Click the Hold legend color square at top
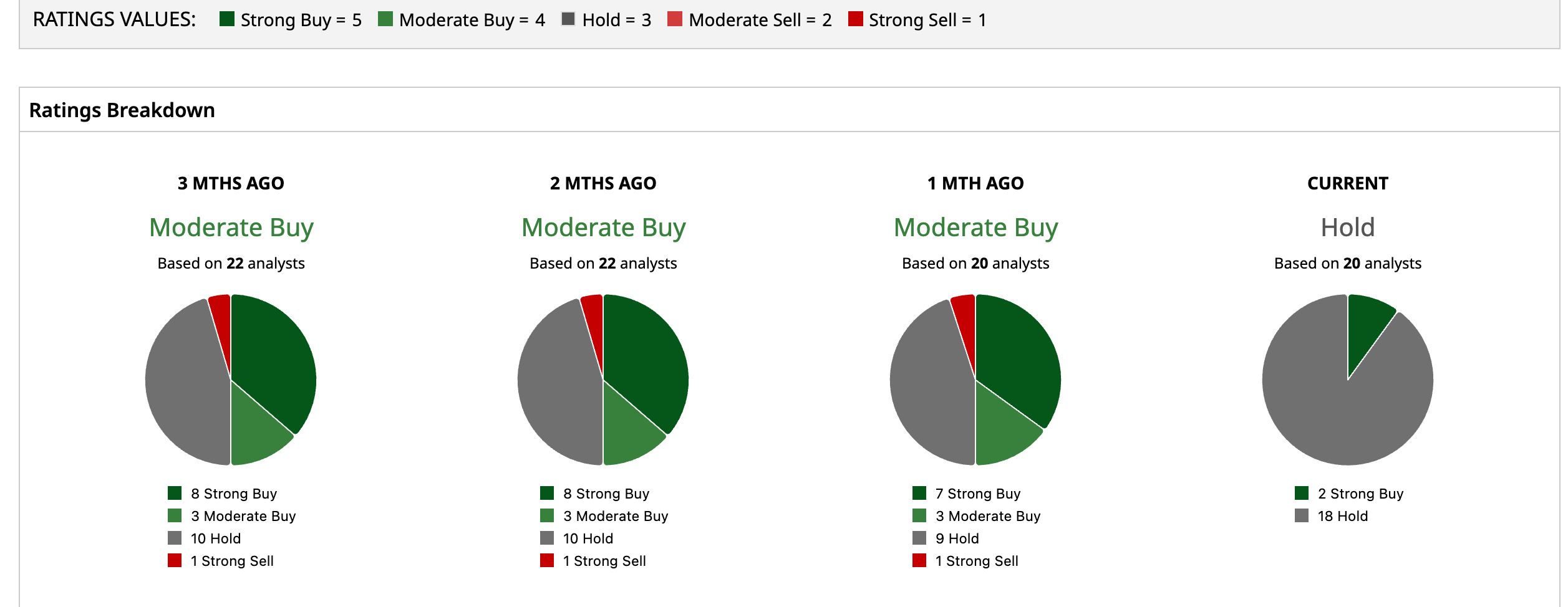Screen dimensions: 1568x607 tap(568, 19)
